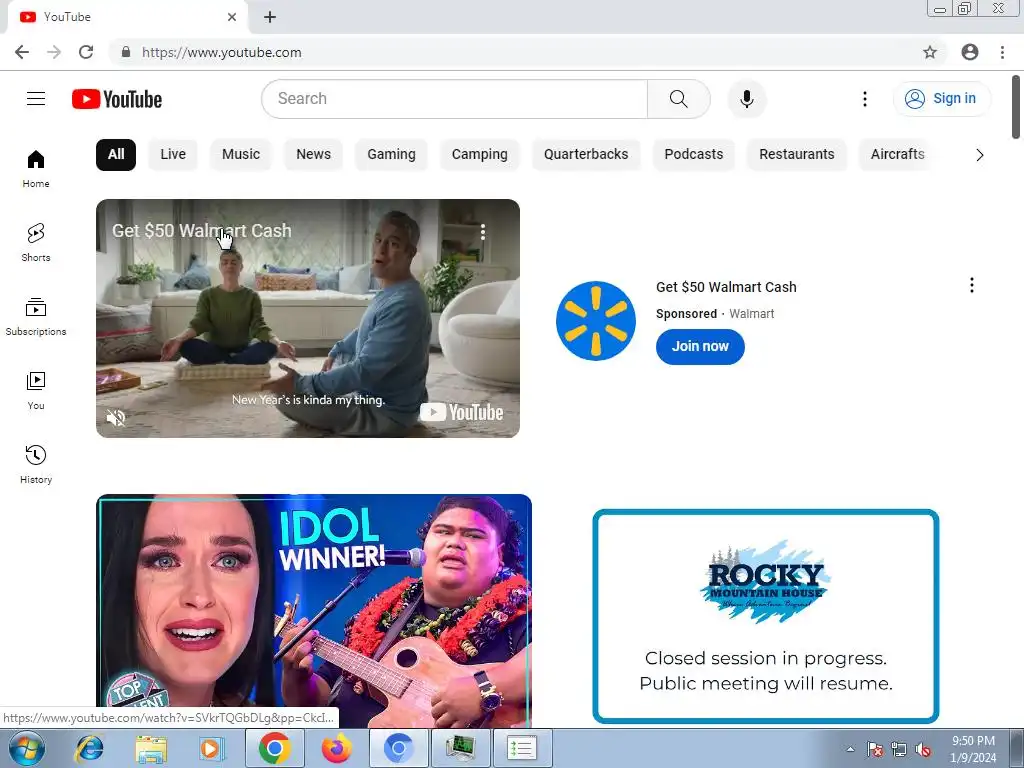Select the Camping filter chip
Viewport: 1024px width, 768px height.
tap(479, 155)
